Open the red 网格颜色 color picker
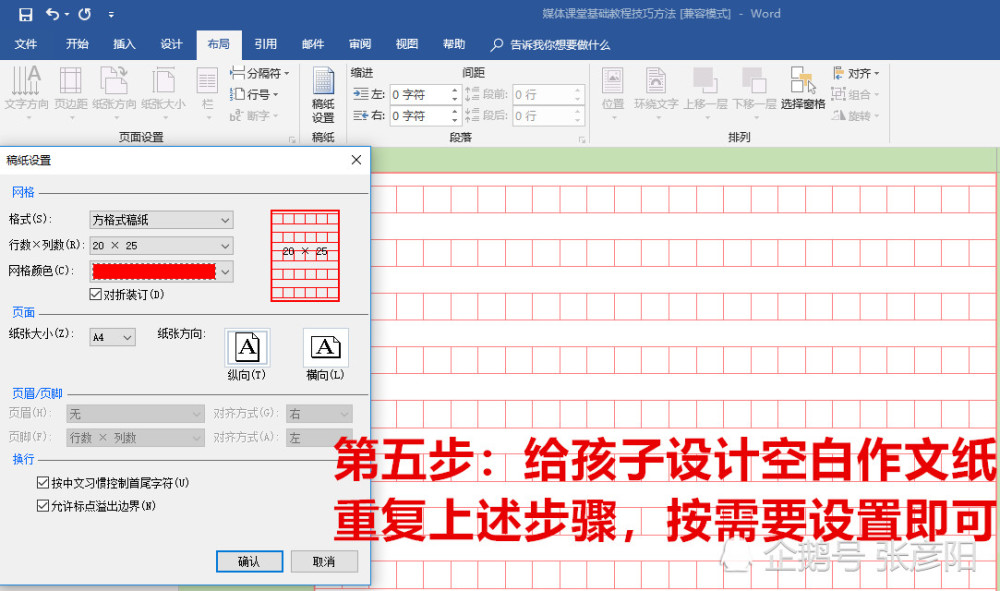1000x591 pixels. point(161,272)
